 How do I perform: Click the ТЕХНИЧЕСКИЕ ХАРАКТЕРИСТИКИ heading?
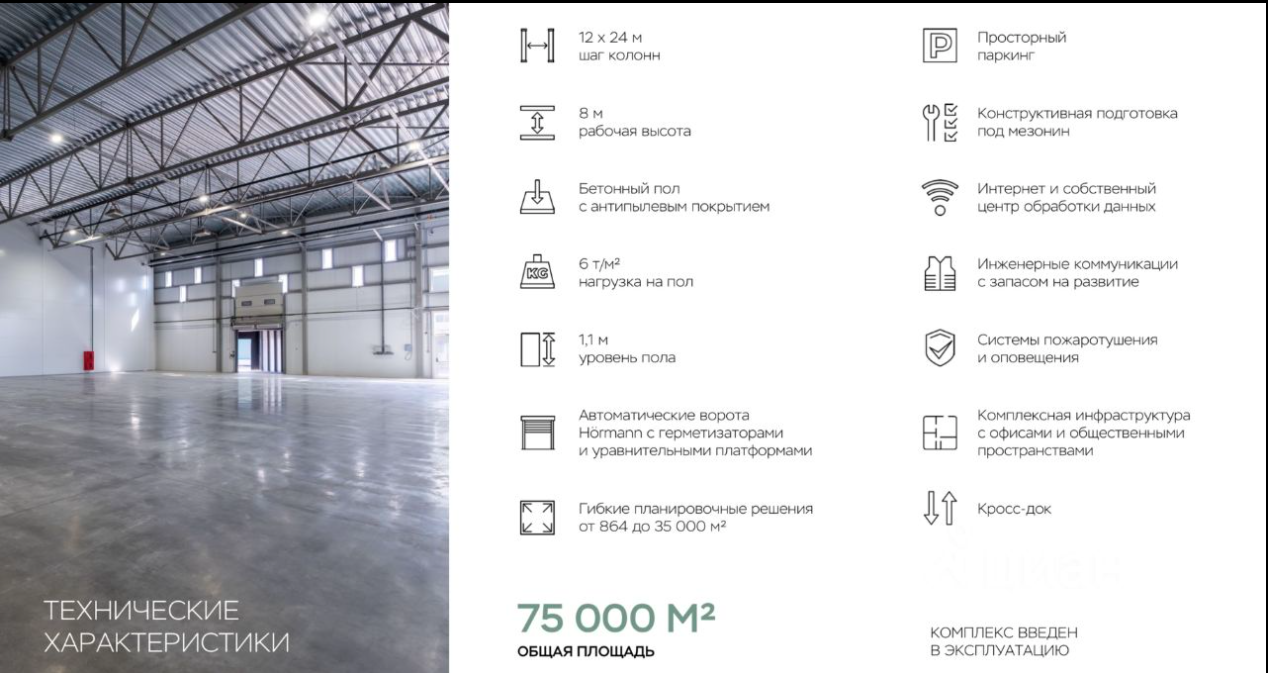click(166, 626)
